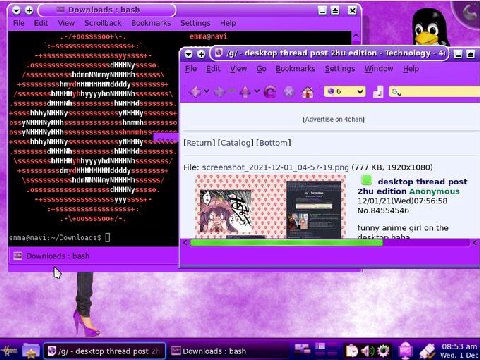Open the browser Window menu
Viewport: 480px width, 360px height.
(379, 69)
